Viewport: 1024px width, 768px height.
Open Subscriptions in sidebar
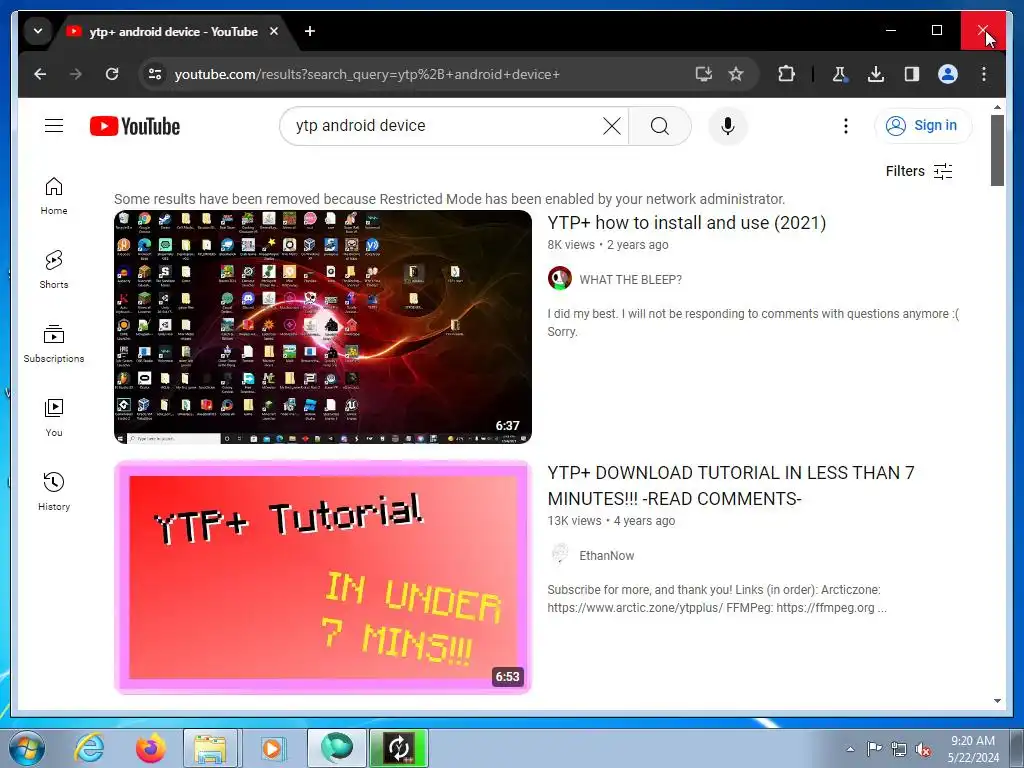(x=54, y=344)
